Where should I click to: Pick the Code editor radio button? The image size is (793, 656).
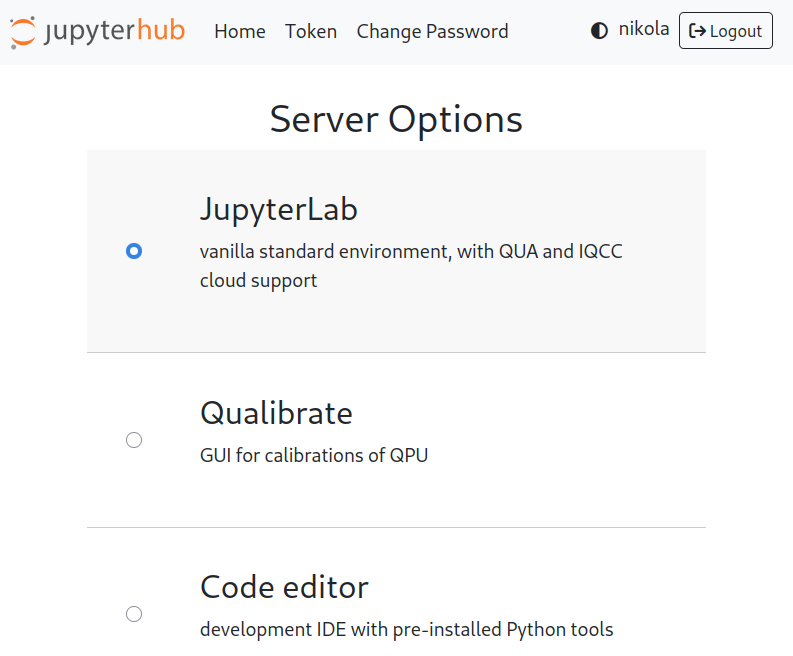(x=134, y=614)
